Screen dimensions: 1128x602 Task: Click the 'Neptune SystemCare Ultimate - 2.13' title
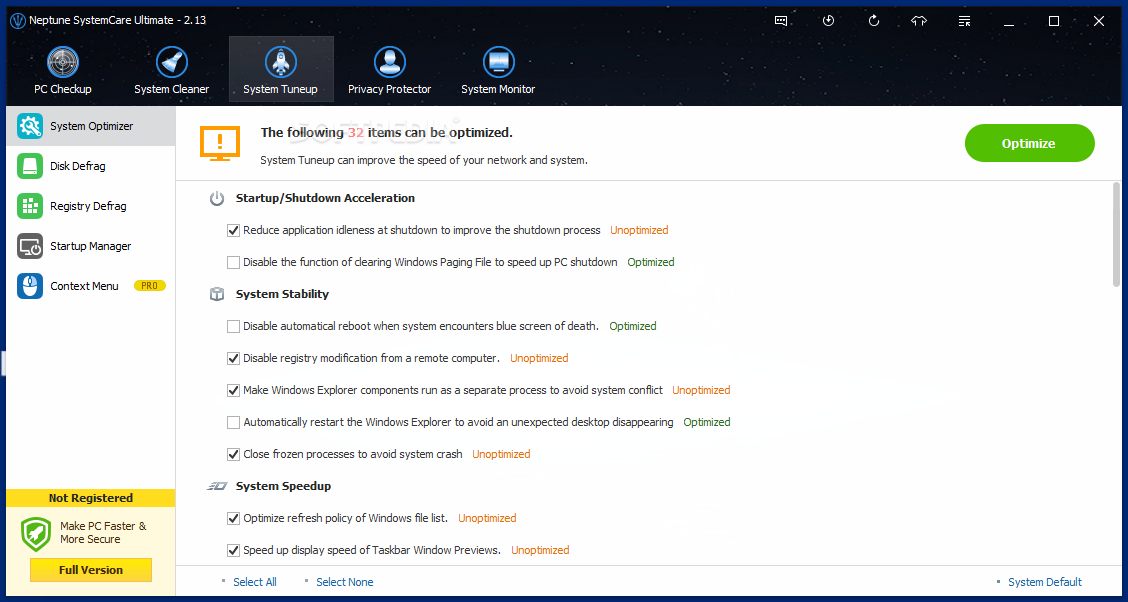[118, 20]
